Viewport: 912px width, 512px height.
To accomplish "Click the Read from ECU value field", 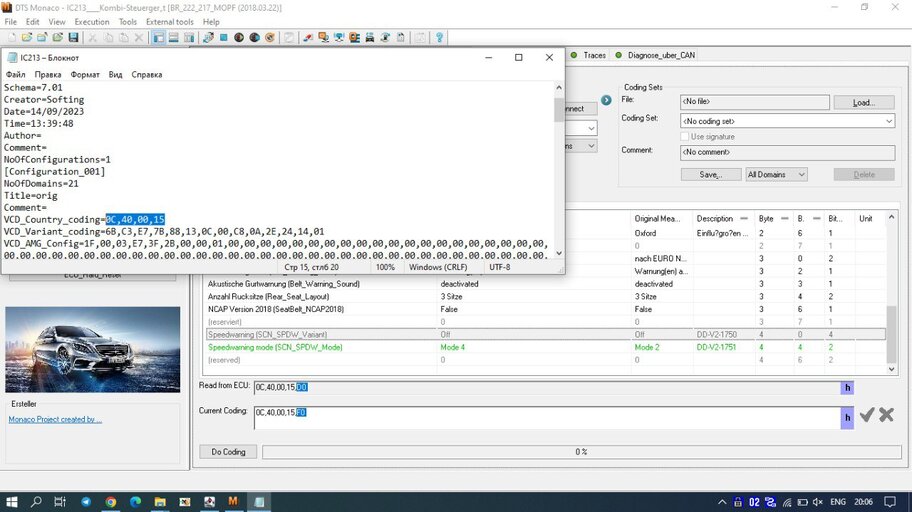I will click(547, 387).
